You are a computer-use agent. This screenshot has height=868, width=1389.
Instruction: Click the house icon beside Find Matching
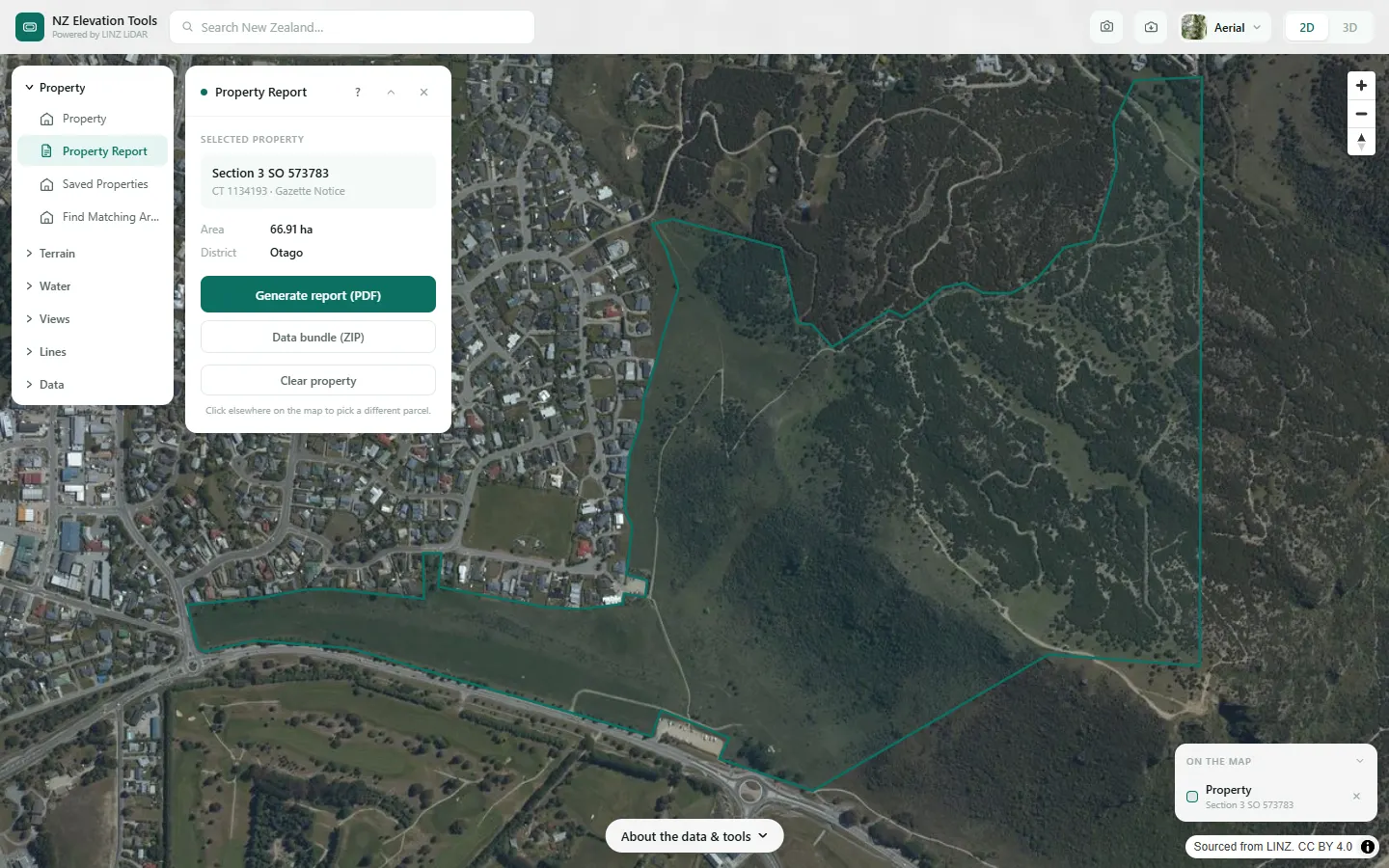(46, 217)
